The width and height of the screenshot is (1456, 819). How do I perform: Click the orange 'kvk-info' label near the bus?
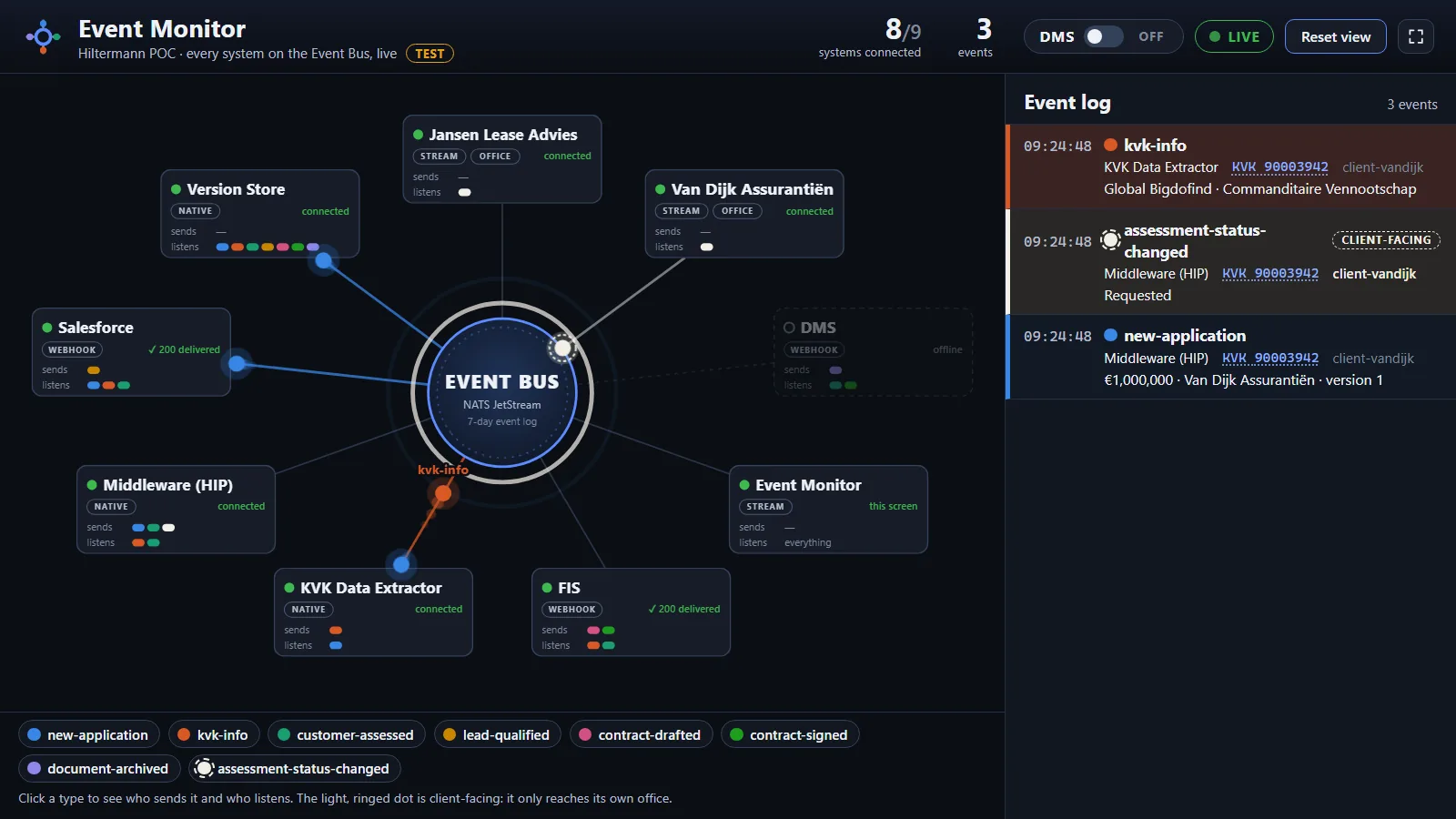(x=443, y=470)
